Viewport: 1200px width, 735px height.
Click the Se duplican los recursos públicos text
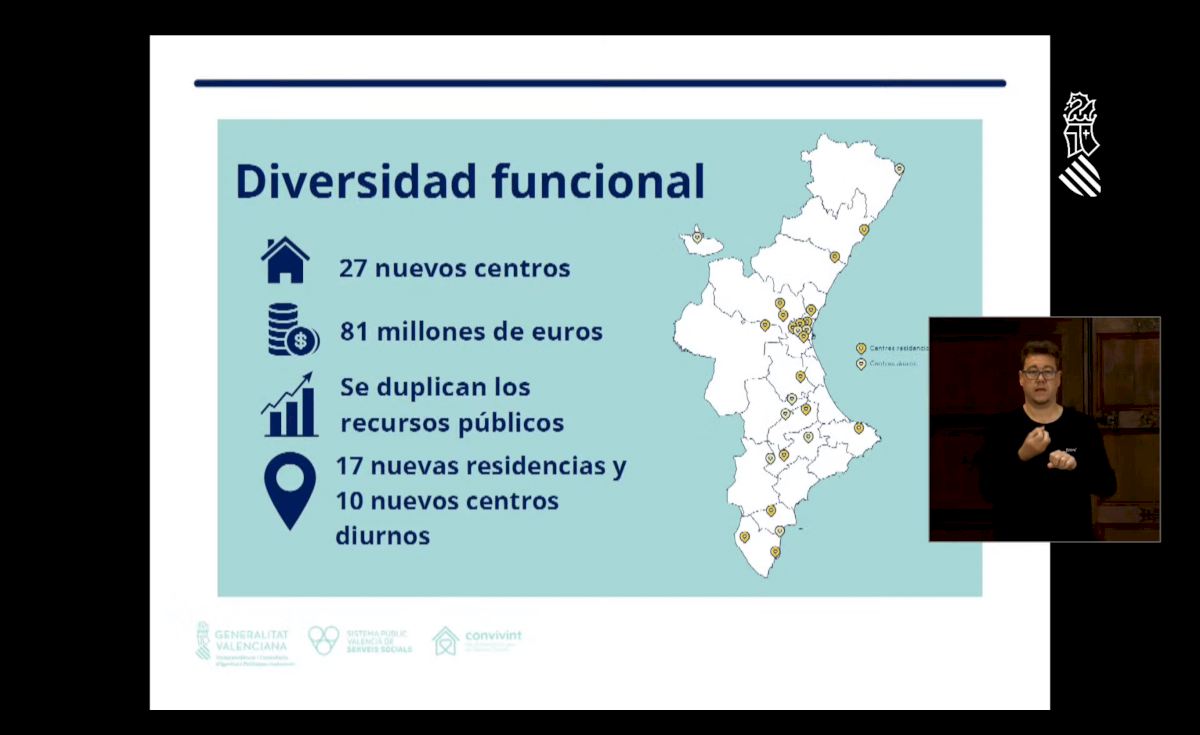click(x=451, y=404)
